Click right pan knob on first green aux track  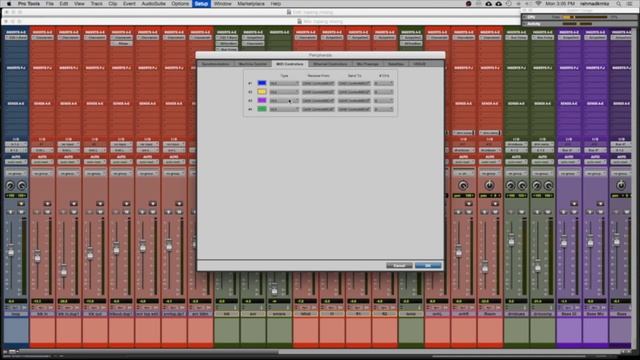click(522, 186)
